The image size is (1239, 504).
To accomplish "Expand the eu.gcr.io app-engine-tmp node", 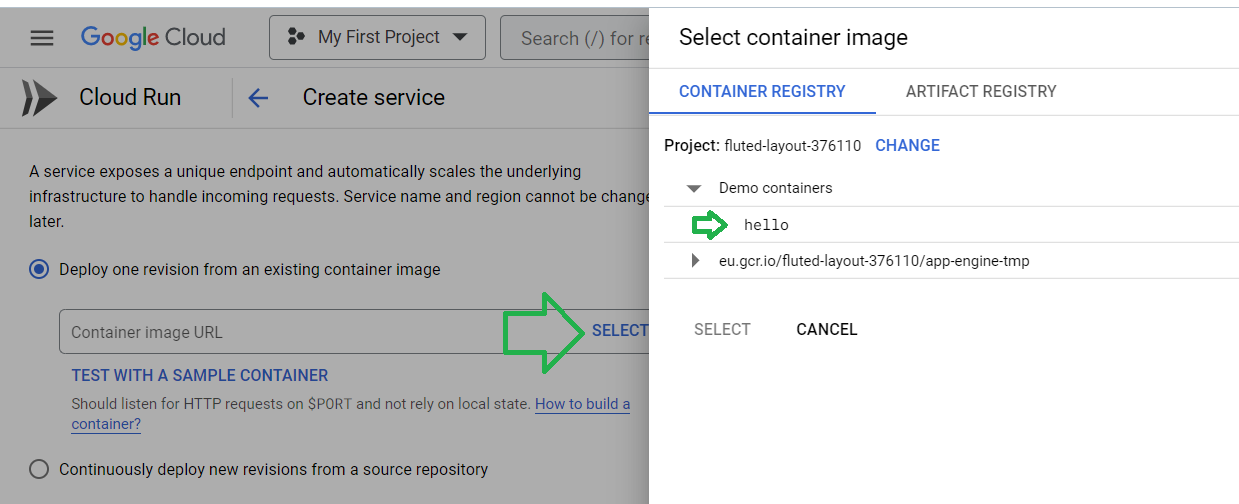I will click(695, 261).
